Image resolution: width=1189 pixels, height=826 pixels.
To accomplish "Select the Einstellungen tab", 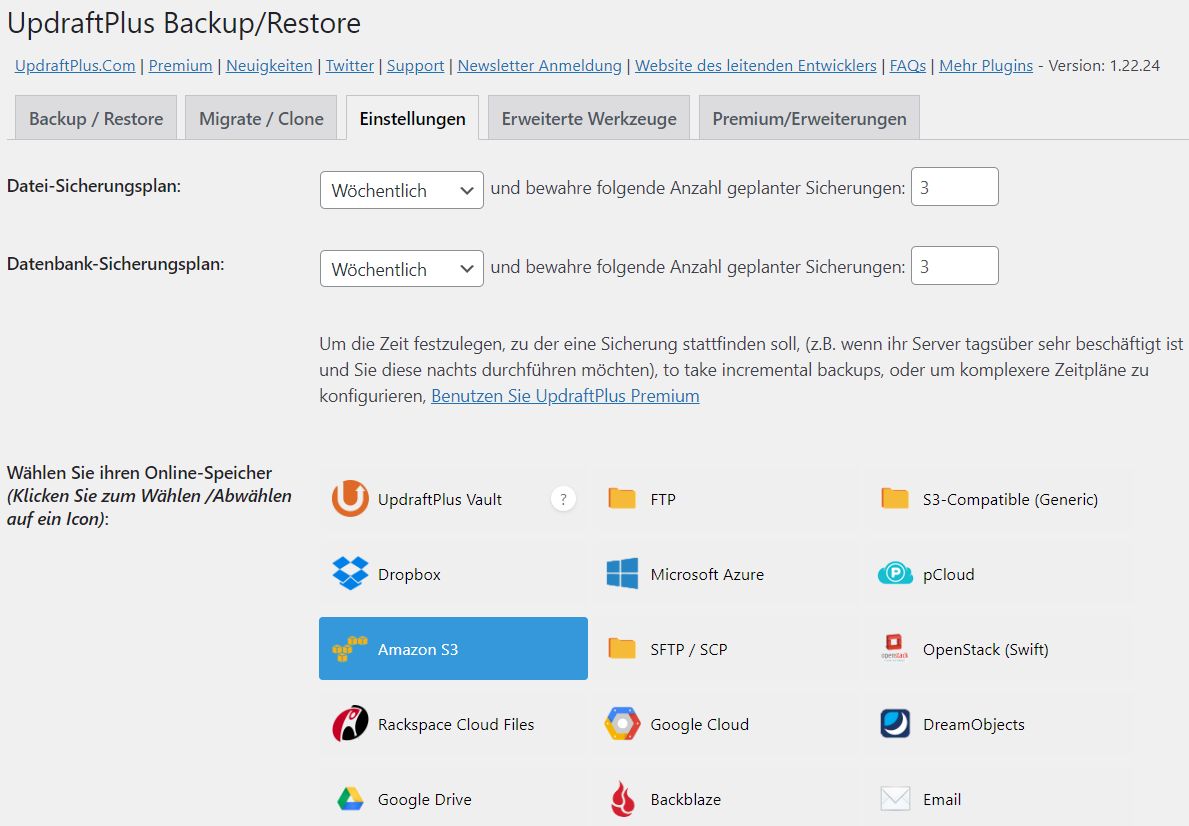I will 413,118.
